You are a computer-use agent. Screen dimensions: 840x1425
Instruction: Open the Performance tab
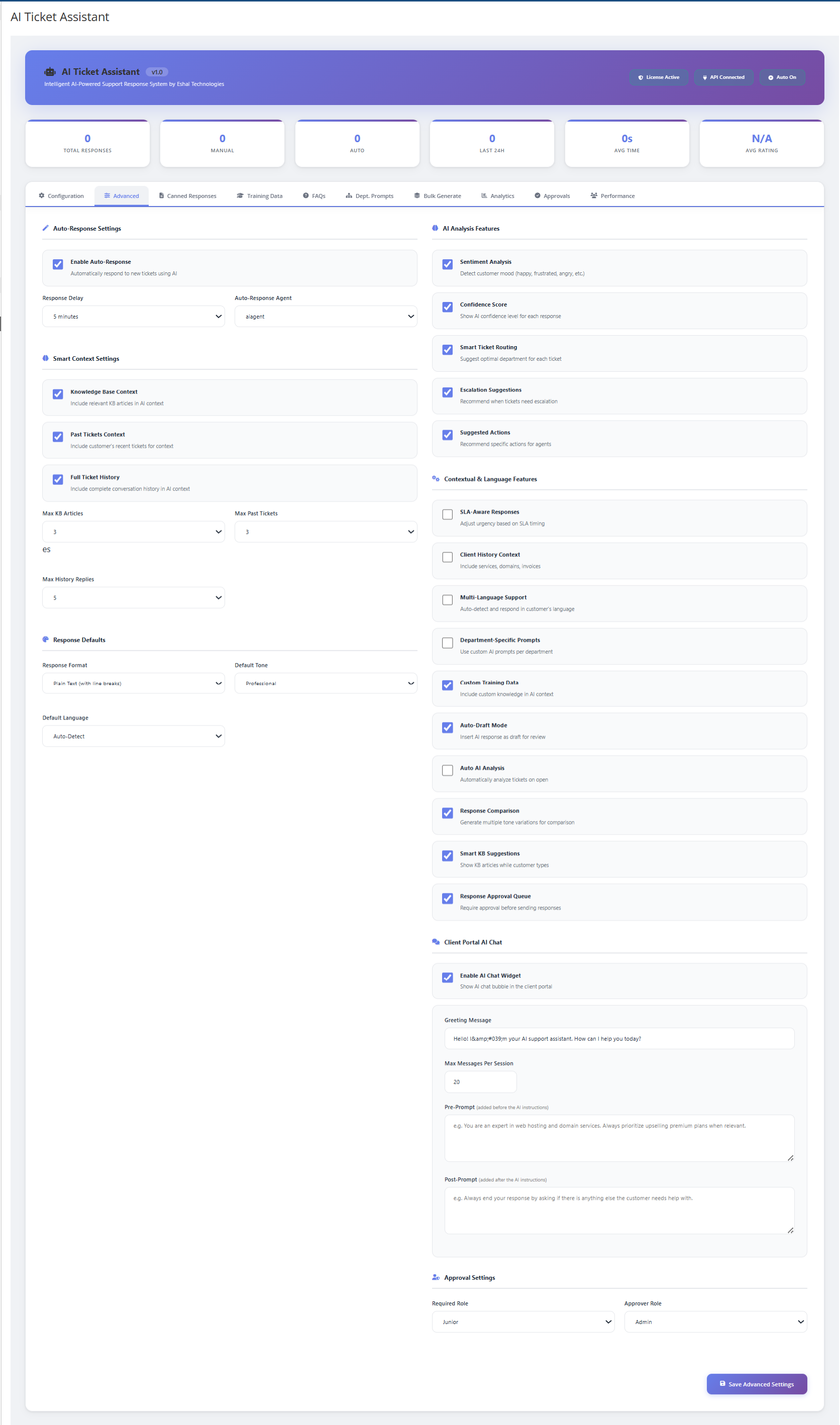(x=612, y=196)
